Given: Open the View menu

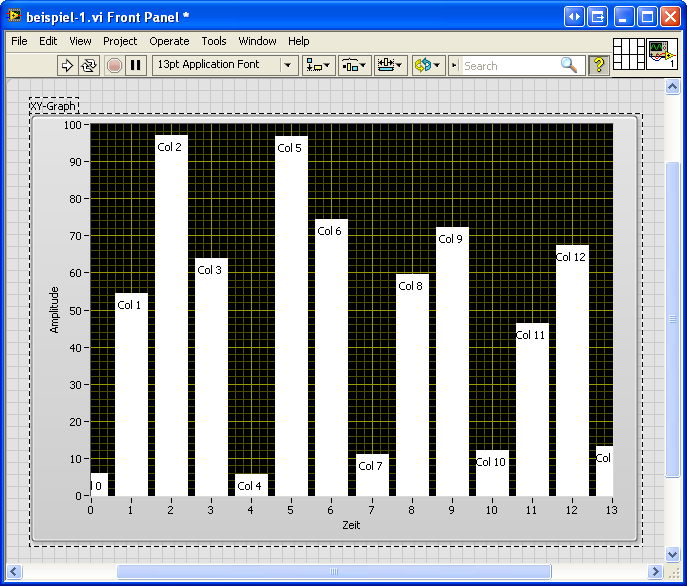Looking at the screenshot, I should tap(80, 41).
